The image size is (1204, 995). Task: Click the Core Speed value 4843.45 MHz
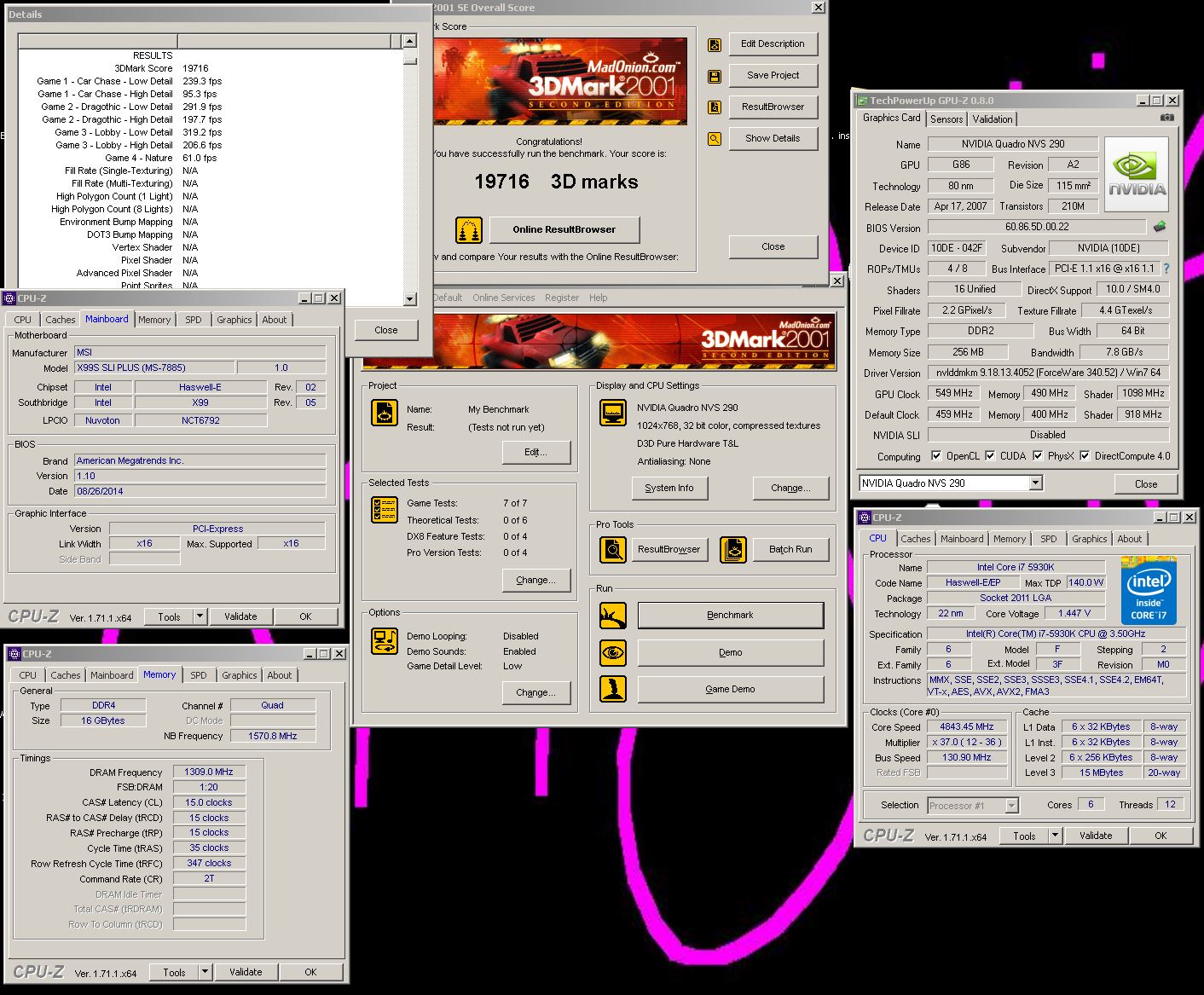[967, 727]
